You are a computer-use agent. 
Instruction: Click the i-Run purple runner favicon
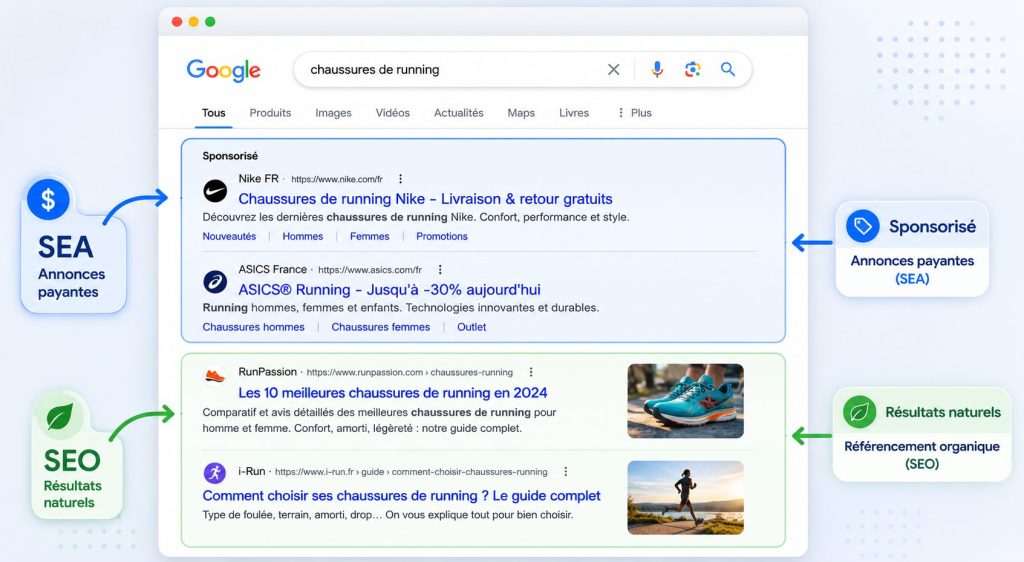pos(214,472)
